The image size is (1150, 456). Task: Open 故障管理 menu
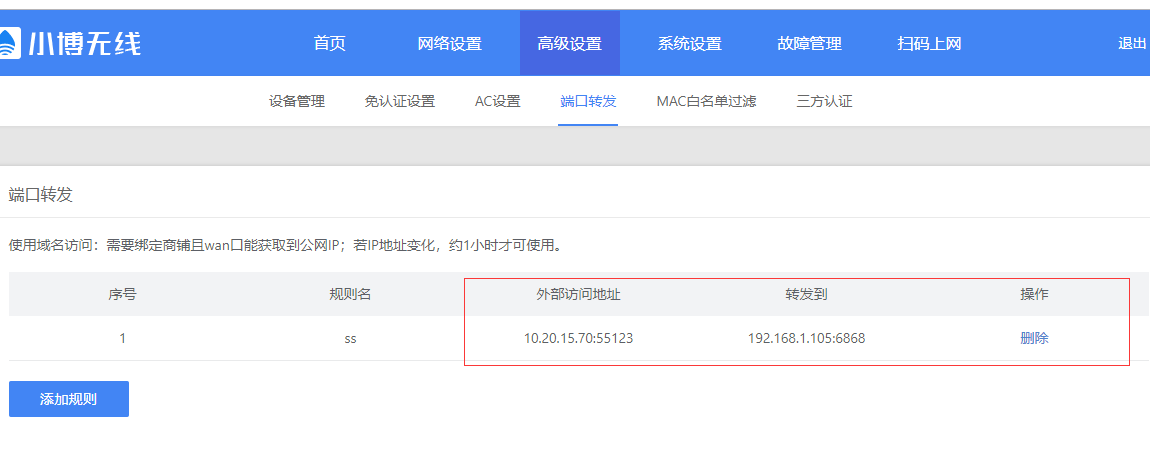click(809, 43)
